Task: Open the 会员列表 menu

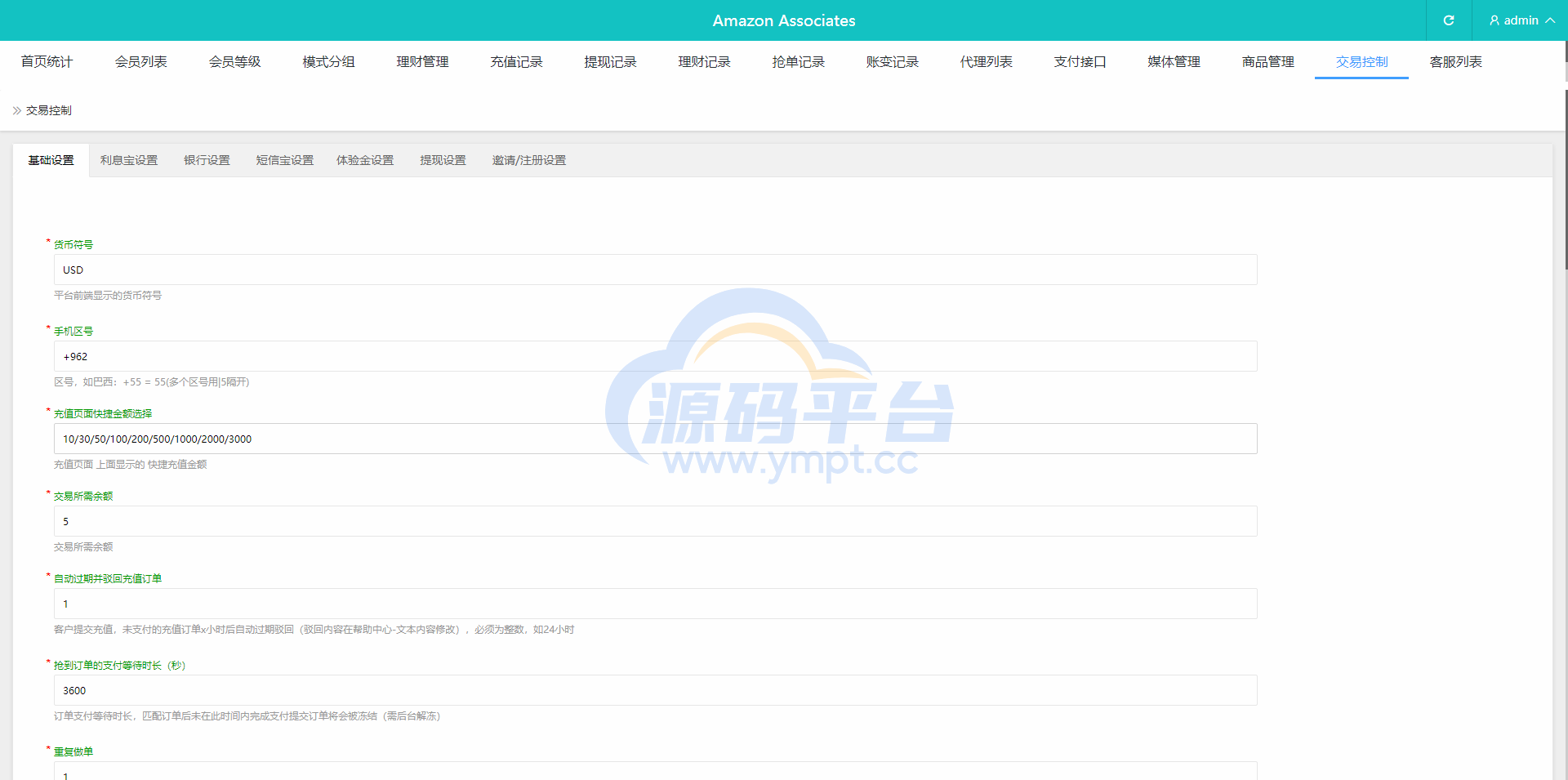Action: point(140,62)
